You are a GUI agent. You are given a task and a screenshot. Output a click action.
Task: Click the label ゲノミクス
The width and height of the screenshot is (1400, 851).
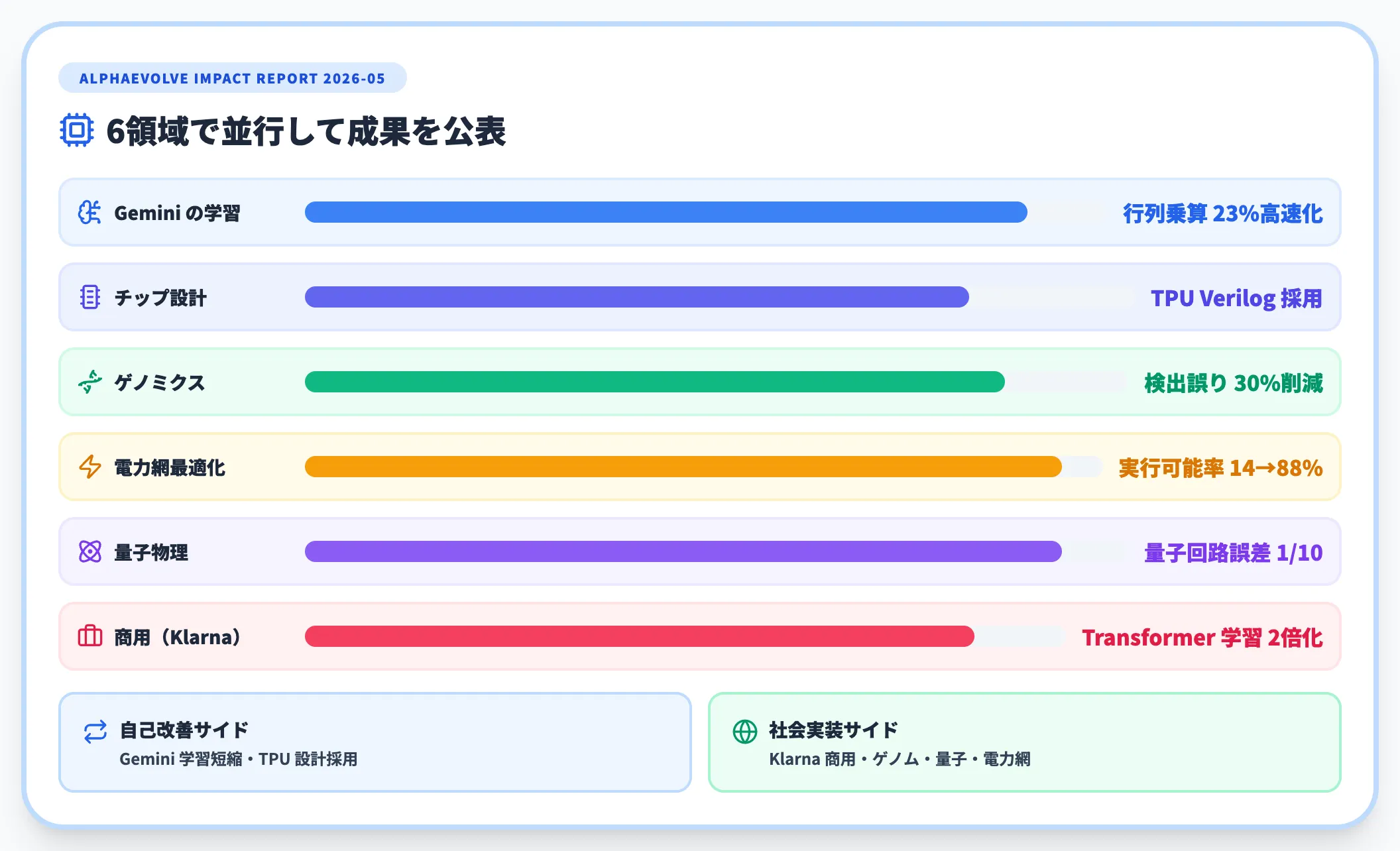point(160,383)
